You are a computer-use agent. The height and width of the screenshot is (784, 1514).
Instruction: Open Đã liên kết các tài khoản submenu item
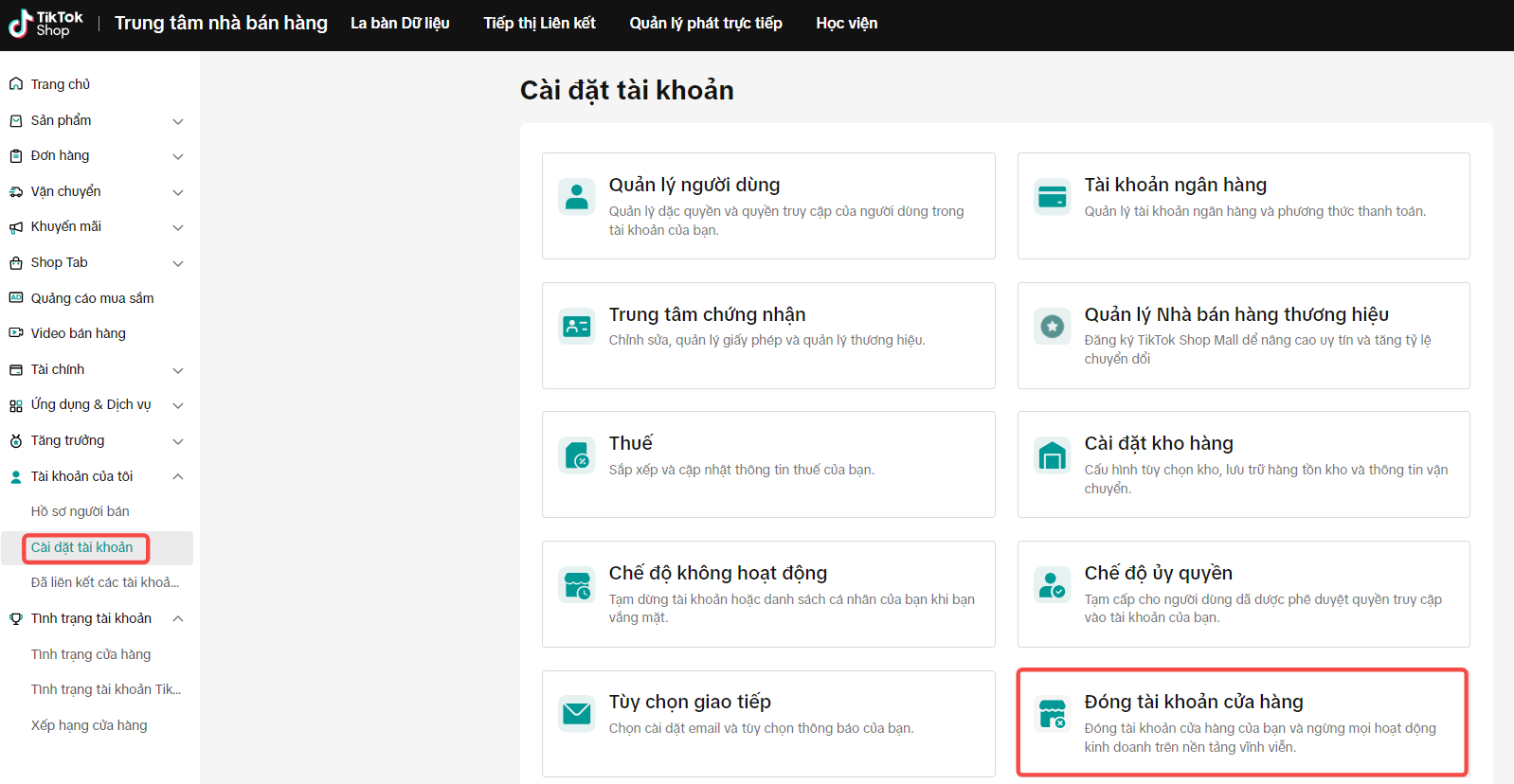(104, 582)
